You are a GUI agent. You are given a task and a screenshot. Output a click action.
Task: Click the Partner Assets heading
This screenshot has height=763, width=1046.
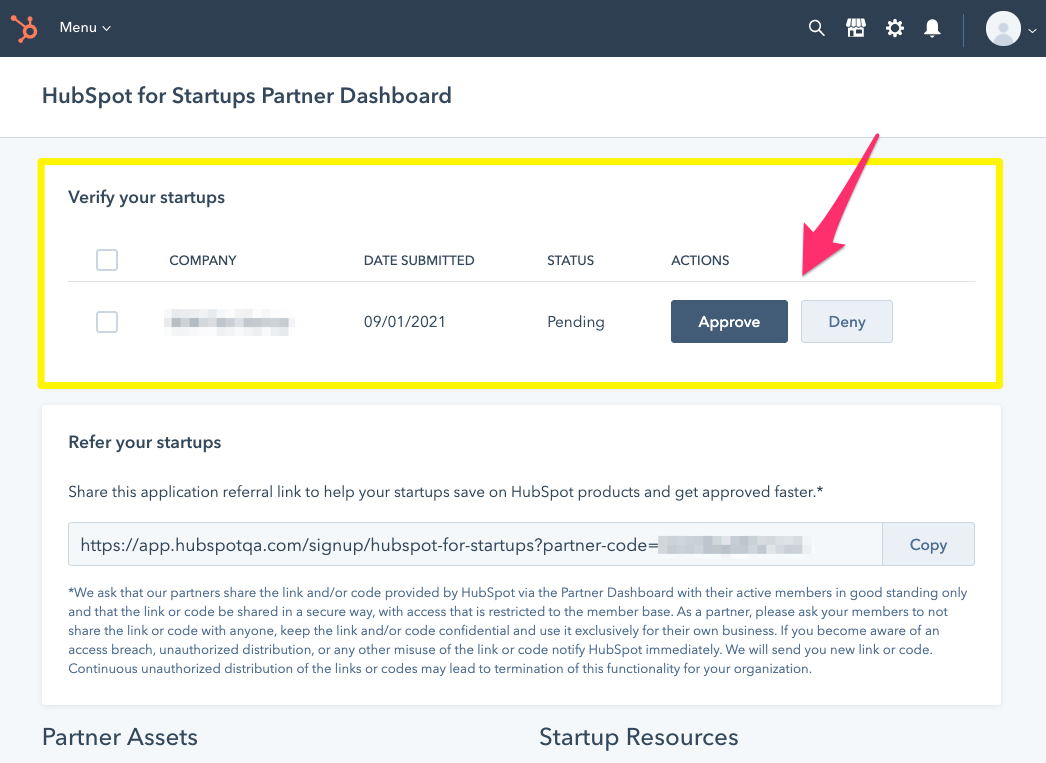click(x=120, y=737)
